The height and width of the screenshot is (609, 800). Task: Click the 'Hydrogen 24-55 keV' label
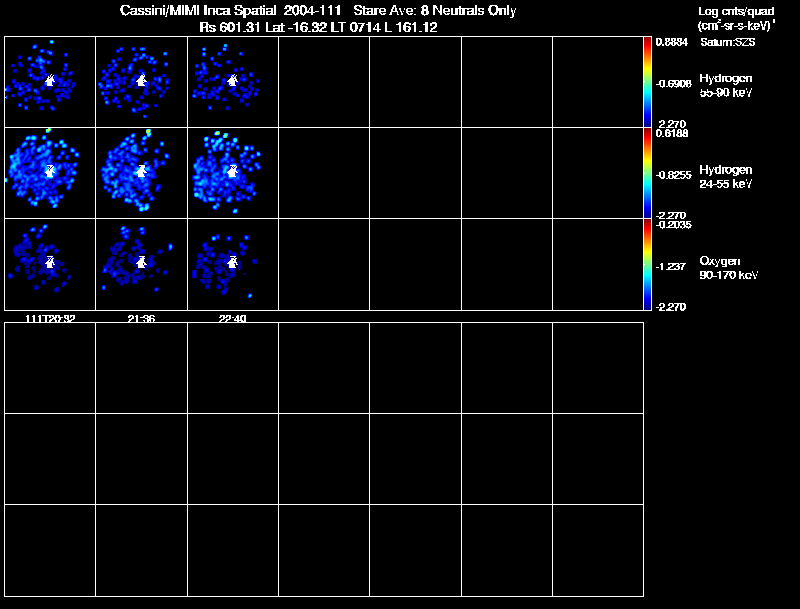click(726, 176)
